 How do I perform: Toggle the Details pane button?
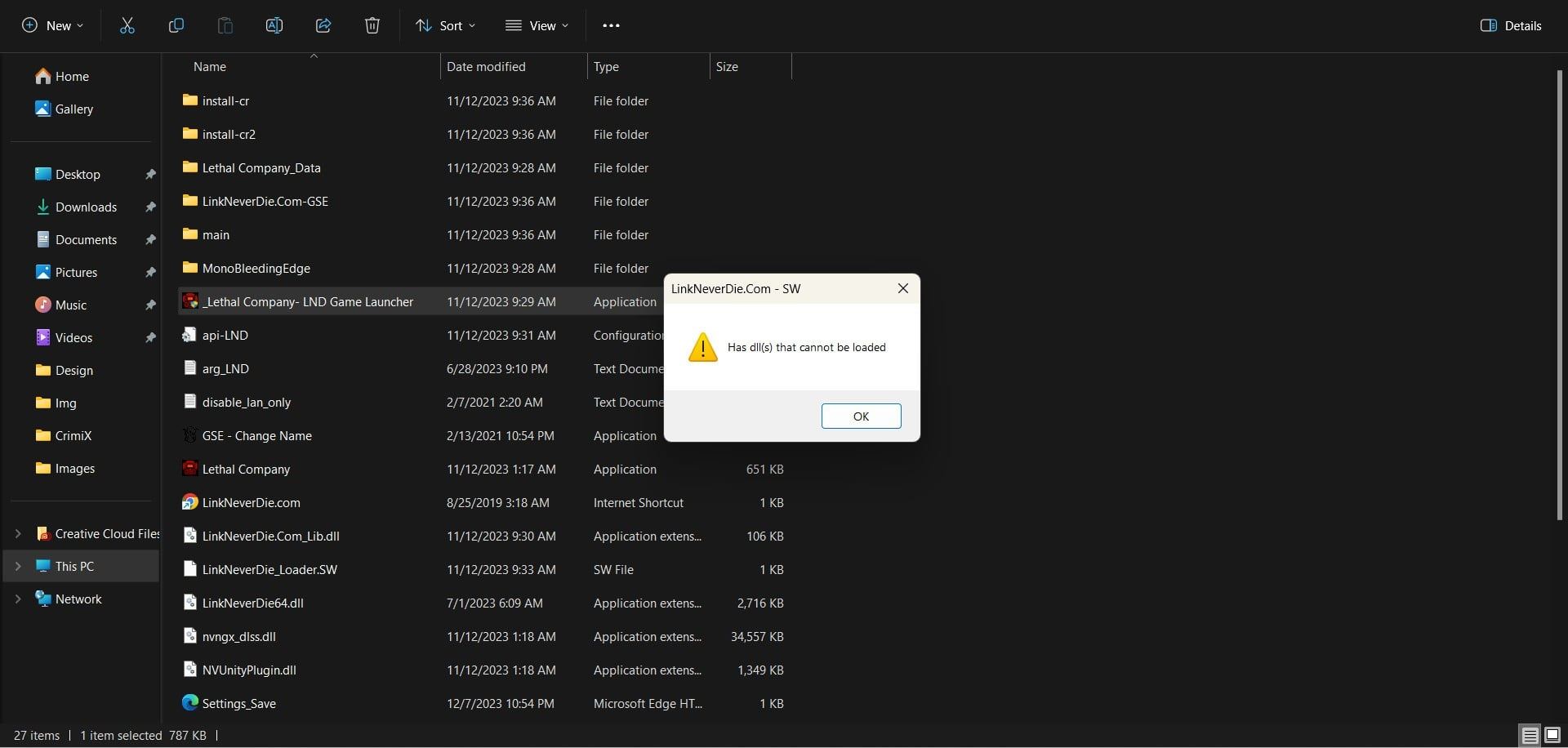[1511, 25]
